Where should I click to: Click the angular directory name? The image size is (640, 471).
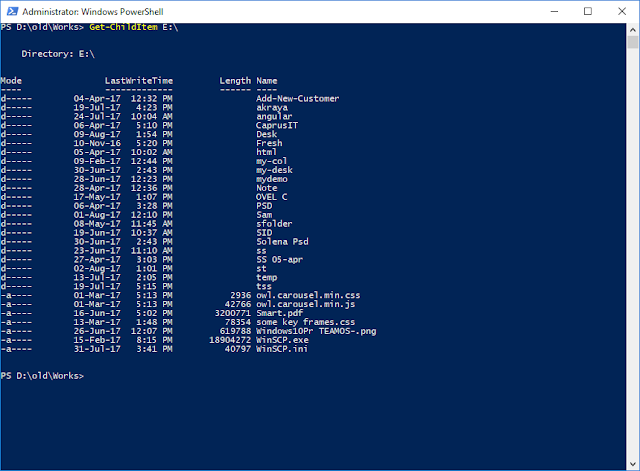273,116
